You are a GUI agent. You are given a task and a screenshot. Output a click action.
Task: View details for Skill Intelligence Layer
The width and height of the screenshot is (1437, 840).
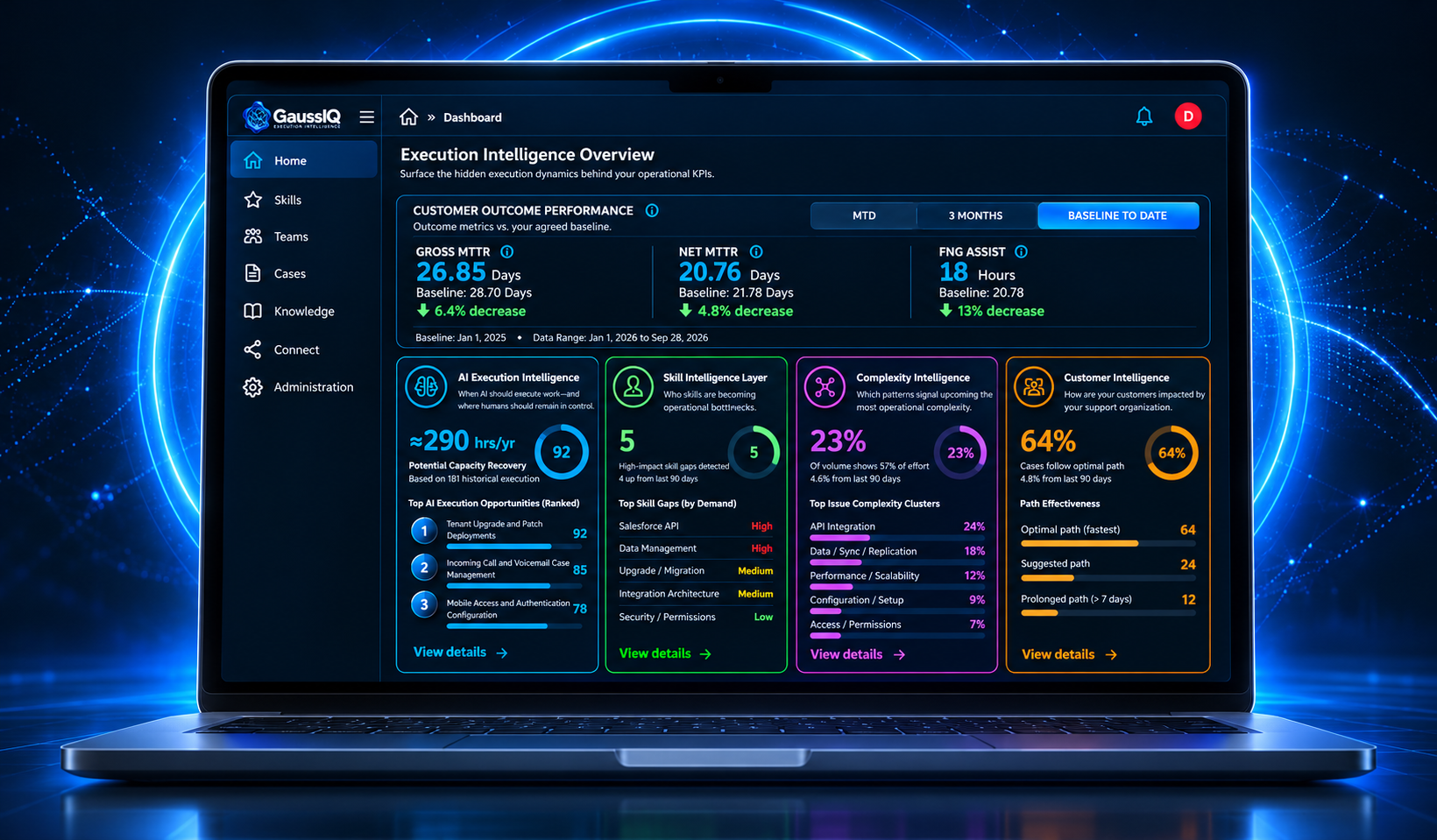(x=665, y=653)
